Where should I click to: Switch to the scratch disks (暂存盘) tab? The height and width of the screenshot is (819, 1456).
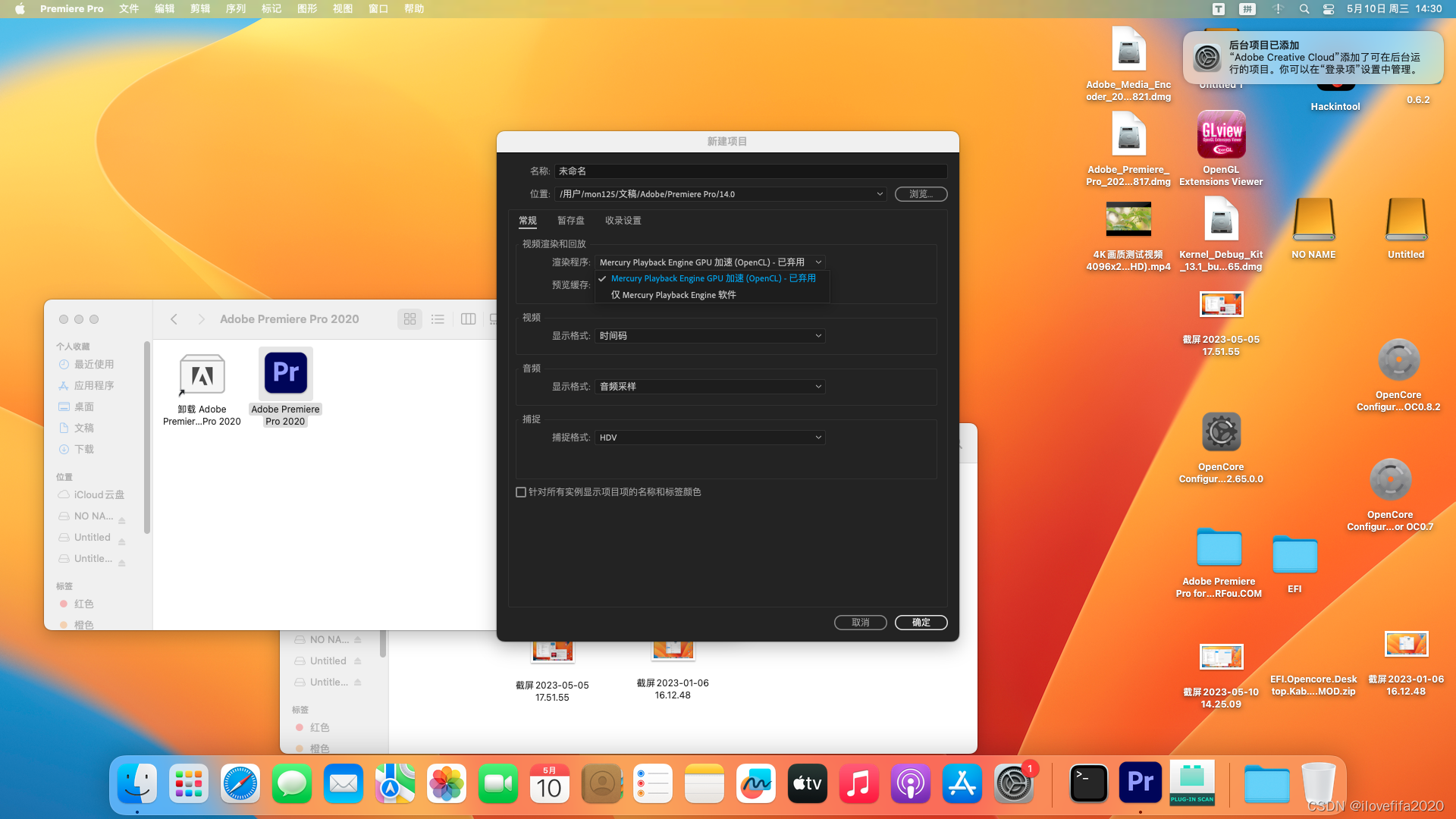tap(570, 221)
